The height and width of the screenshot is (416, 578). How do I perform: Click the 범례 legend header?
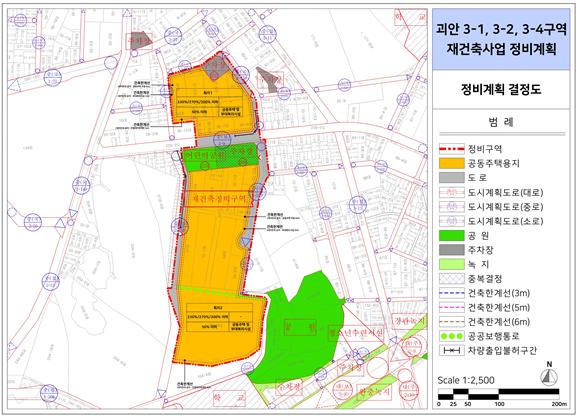(x=501, y=122)
